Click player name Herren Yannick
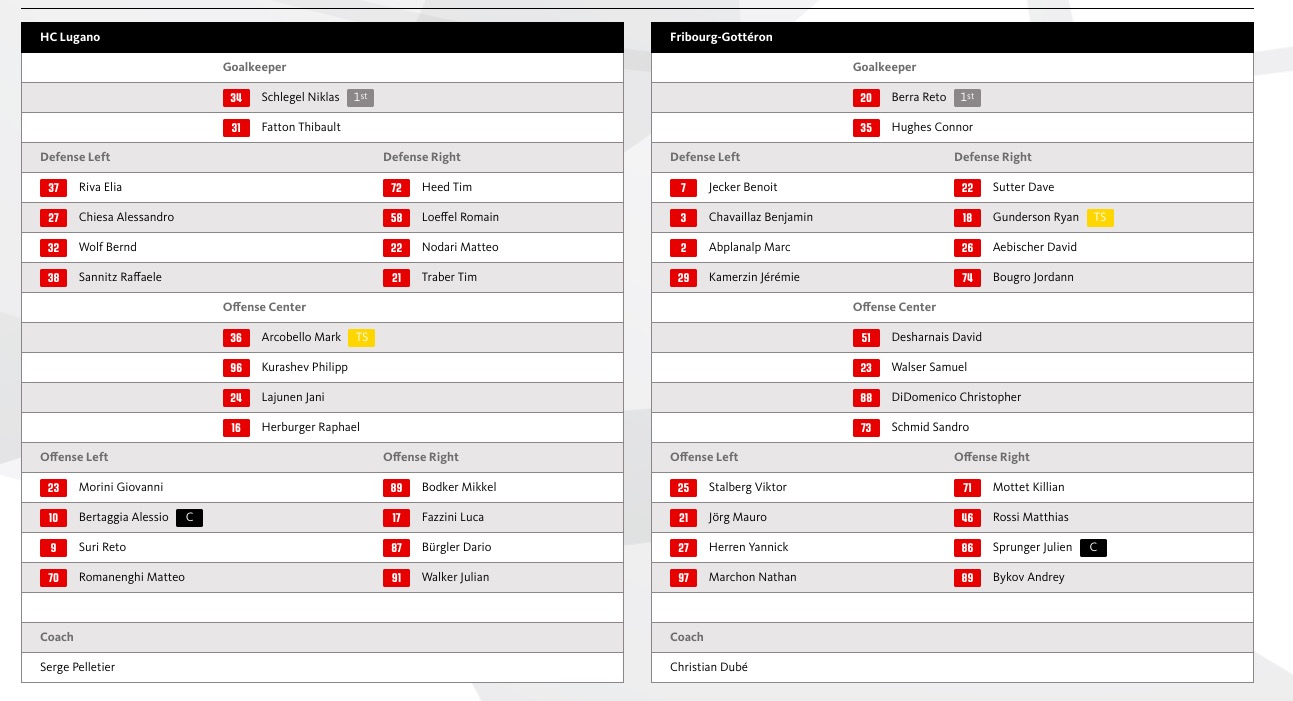The width and height of the screenshot is (1293, 701). (x=749, y=547)
